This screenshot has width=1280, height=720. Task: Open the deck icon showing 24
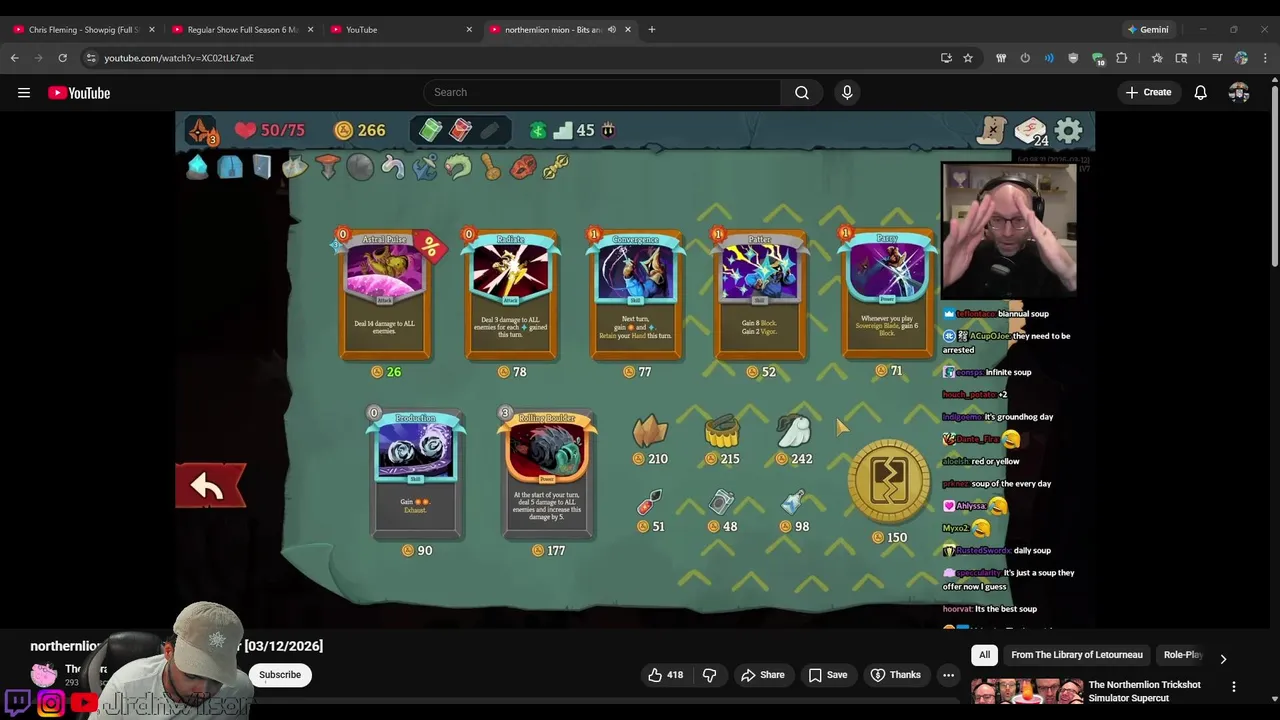(1030, 131)
